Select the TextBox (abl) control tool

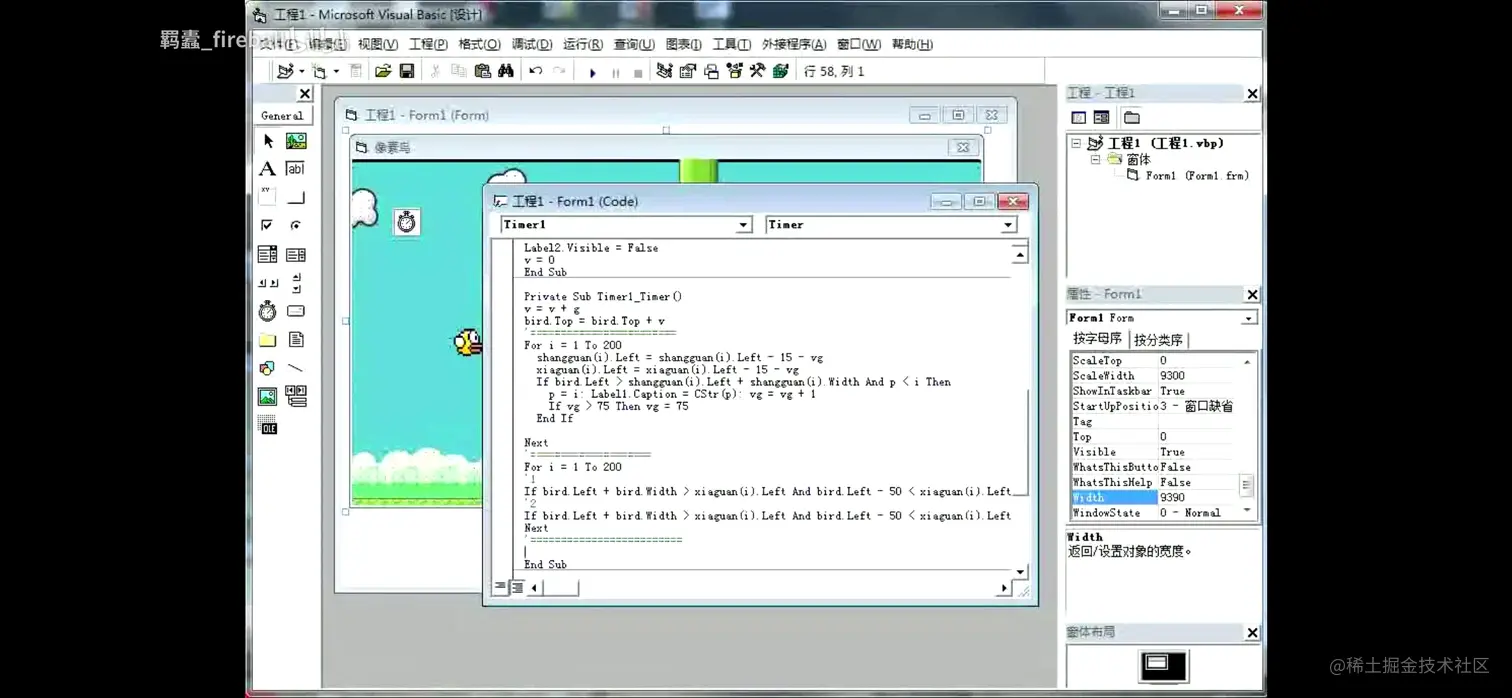tap(296, 169)
